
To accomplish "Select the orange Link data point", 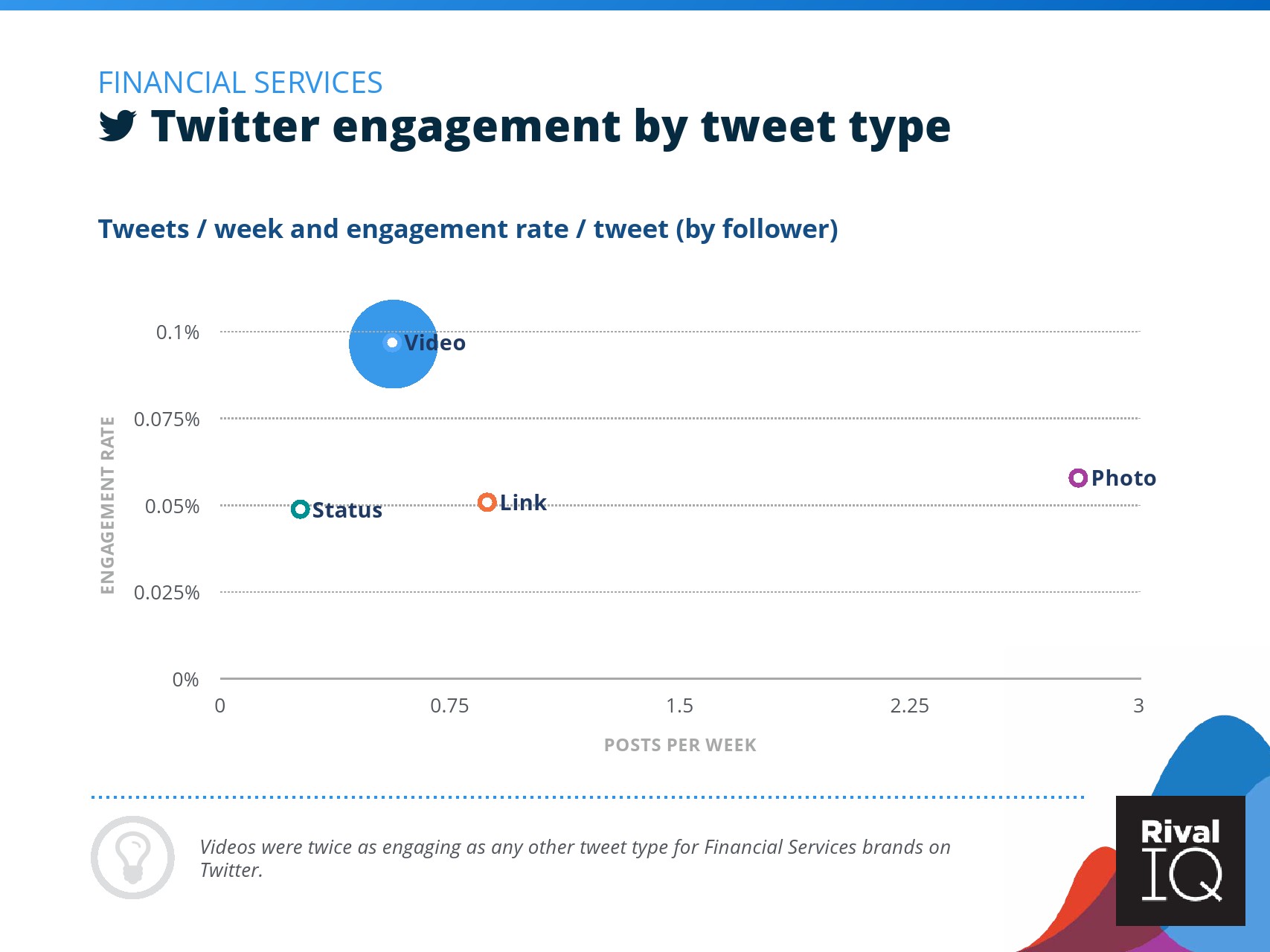I will [x=487, y=503].
